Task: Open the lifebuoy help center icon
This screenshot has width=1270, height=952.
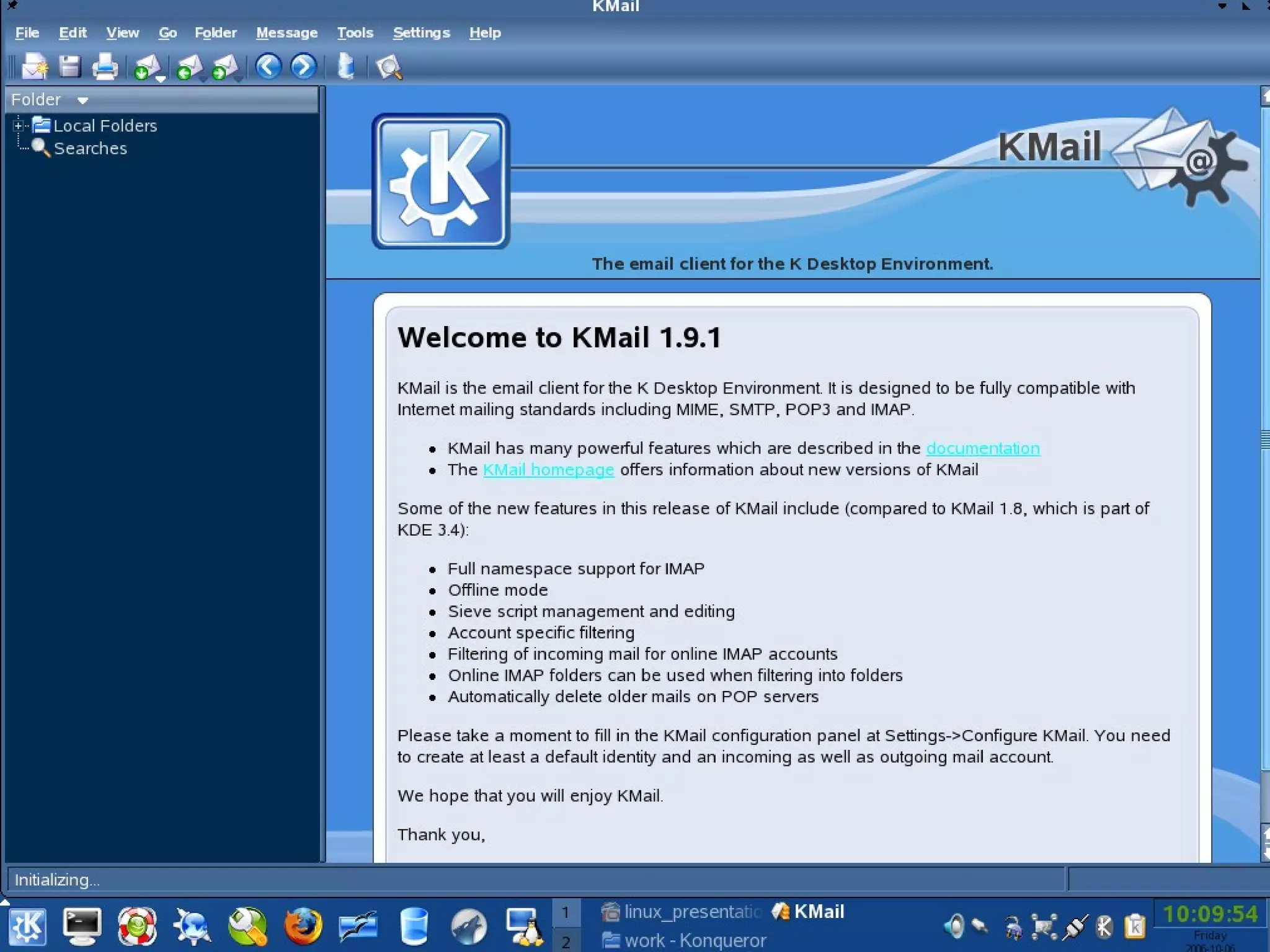Action: (x=137, y=927)
